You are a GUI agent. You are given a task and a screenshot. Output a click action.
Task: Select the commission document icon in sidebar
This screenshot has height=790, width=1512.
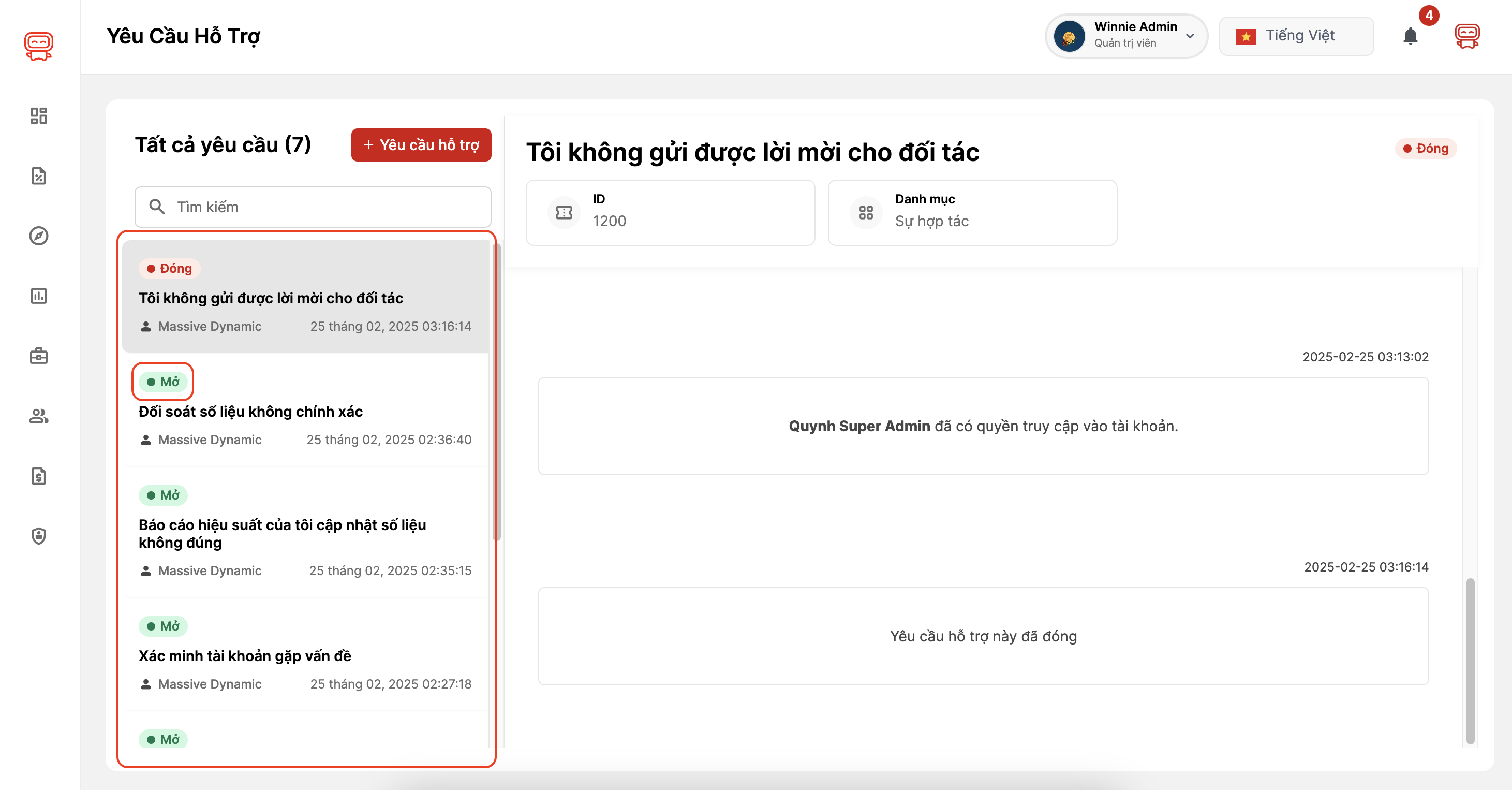point(38,175)
